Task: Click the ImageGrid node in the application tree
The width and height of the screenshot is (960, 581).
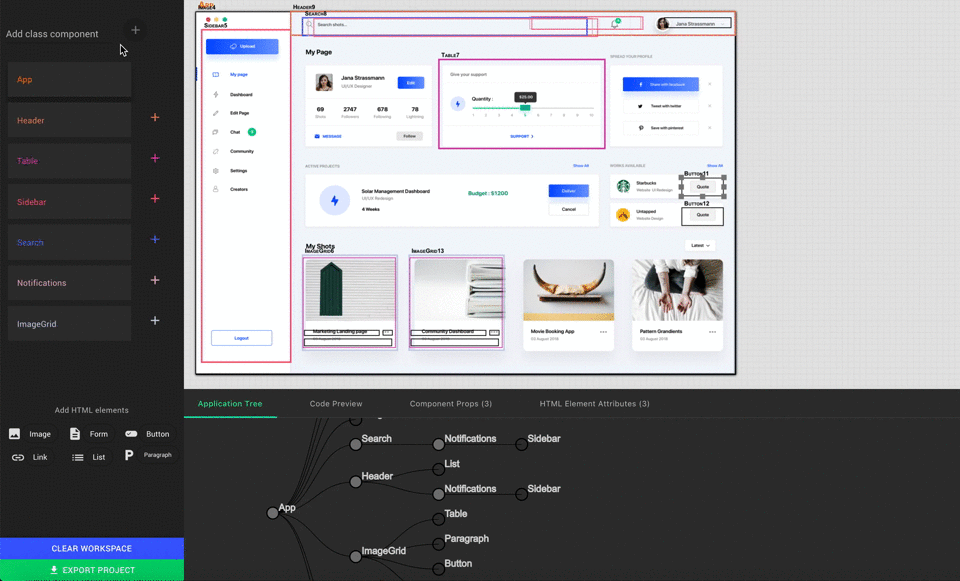Action: tap(356, 557)
